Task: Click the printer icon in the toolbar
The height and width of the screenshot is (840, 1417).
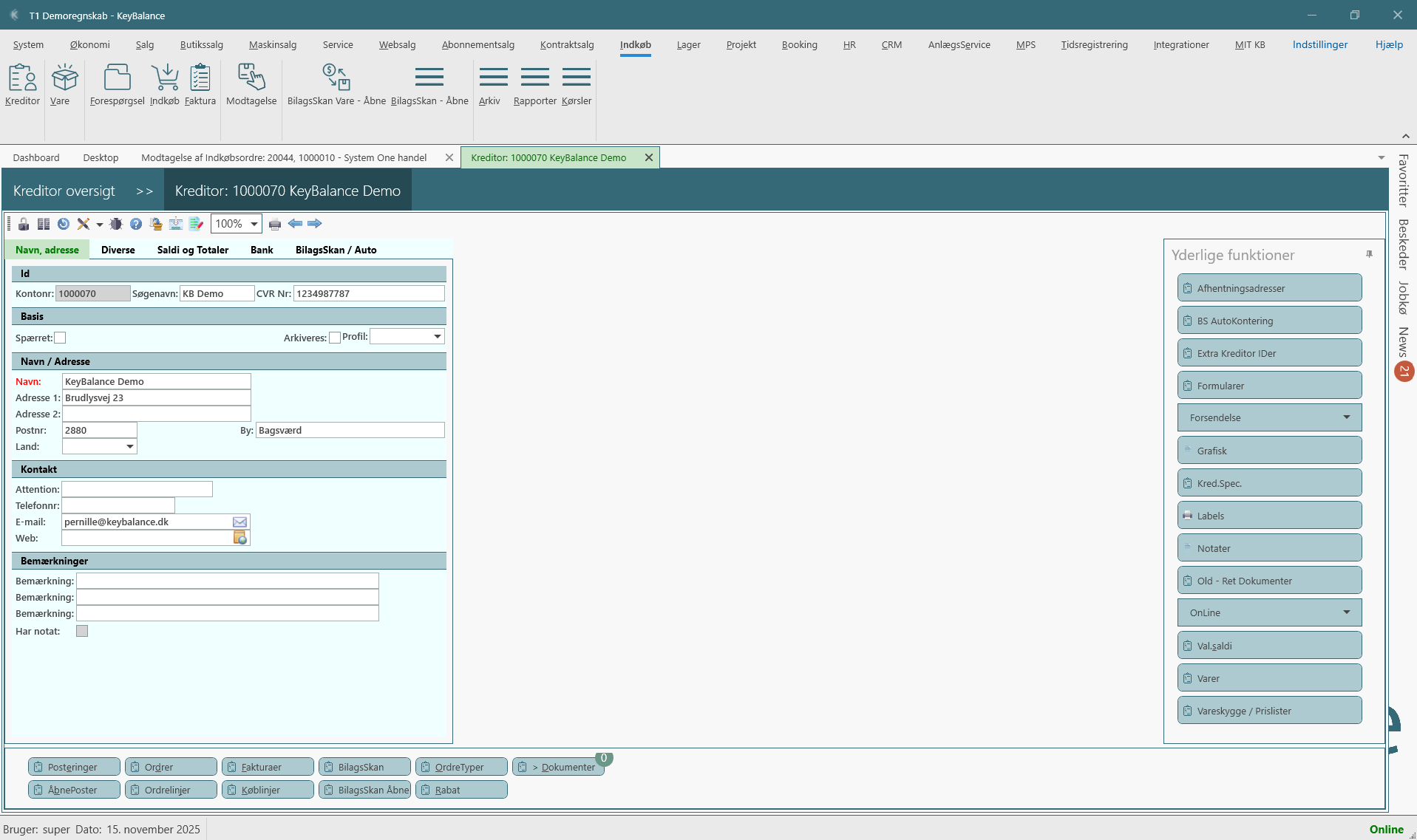Action: tap(275, 224)
